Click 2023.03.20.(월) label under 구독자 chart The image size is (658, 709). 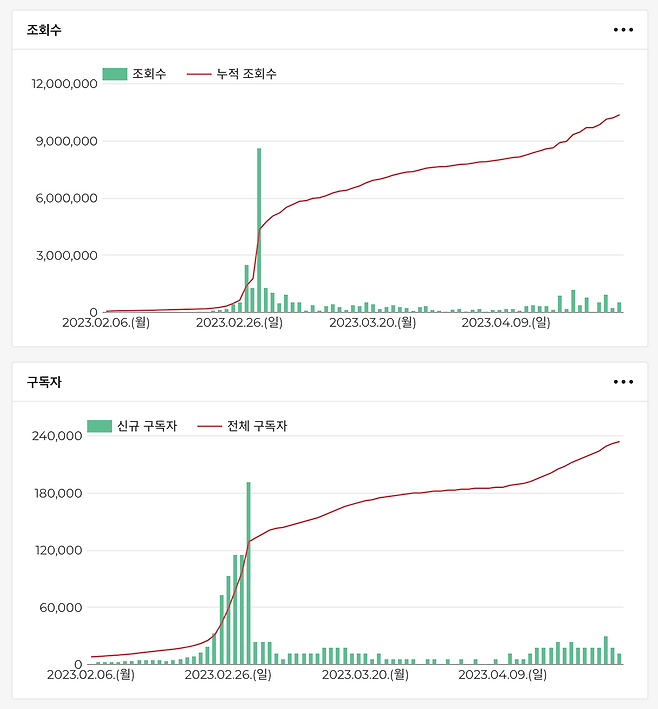click(363, 675)
